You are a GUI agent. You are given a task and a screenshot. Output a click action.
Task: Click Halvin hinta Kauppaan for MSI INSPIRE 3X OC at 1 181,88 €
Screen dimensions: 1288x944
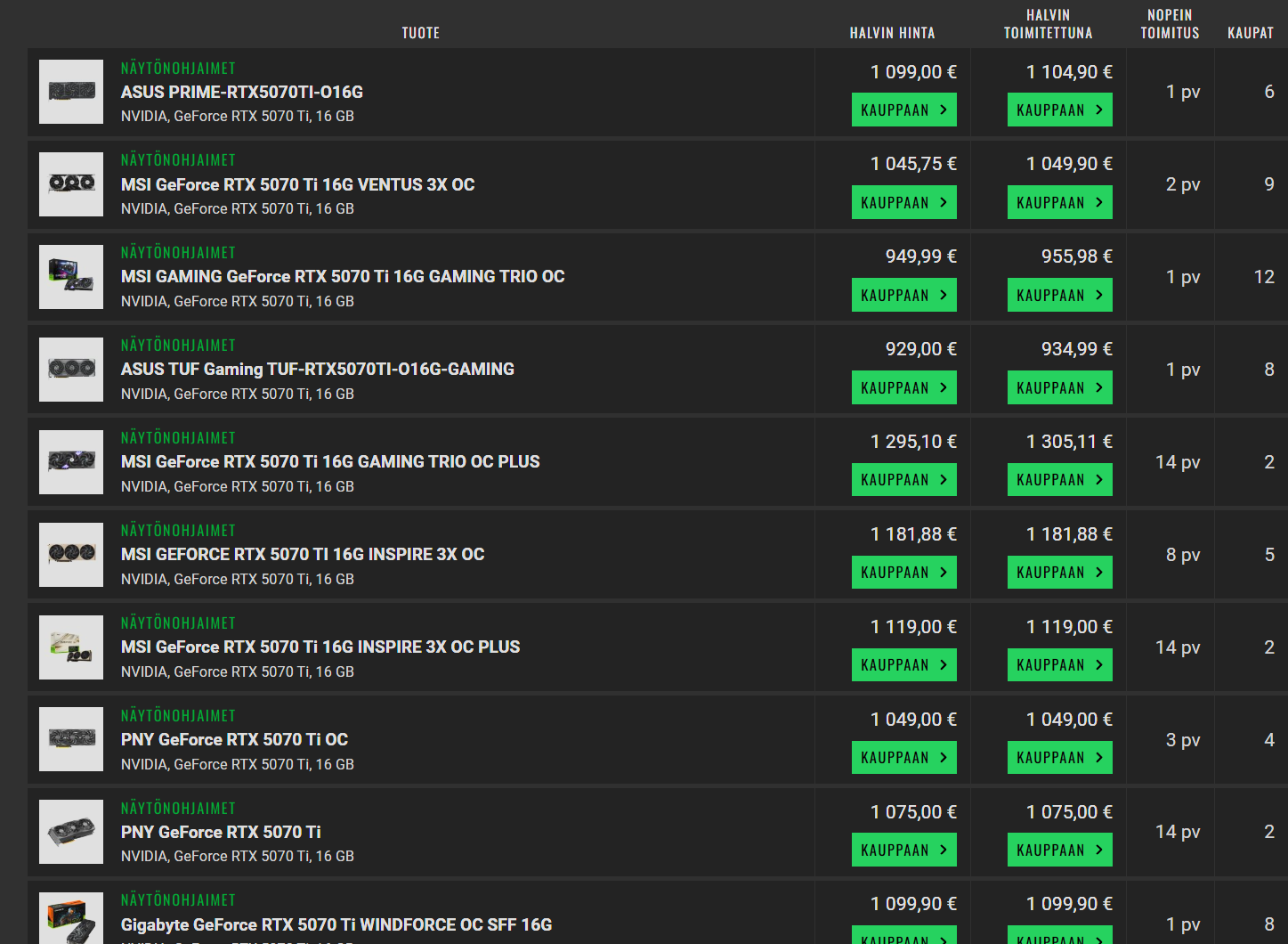tap(904, 572)
